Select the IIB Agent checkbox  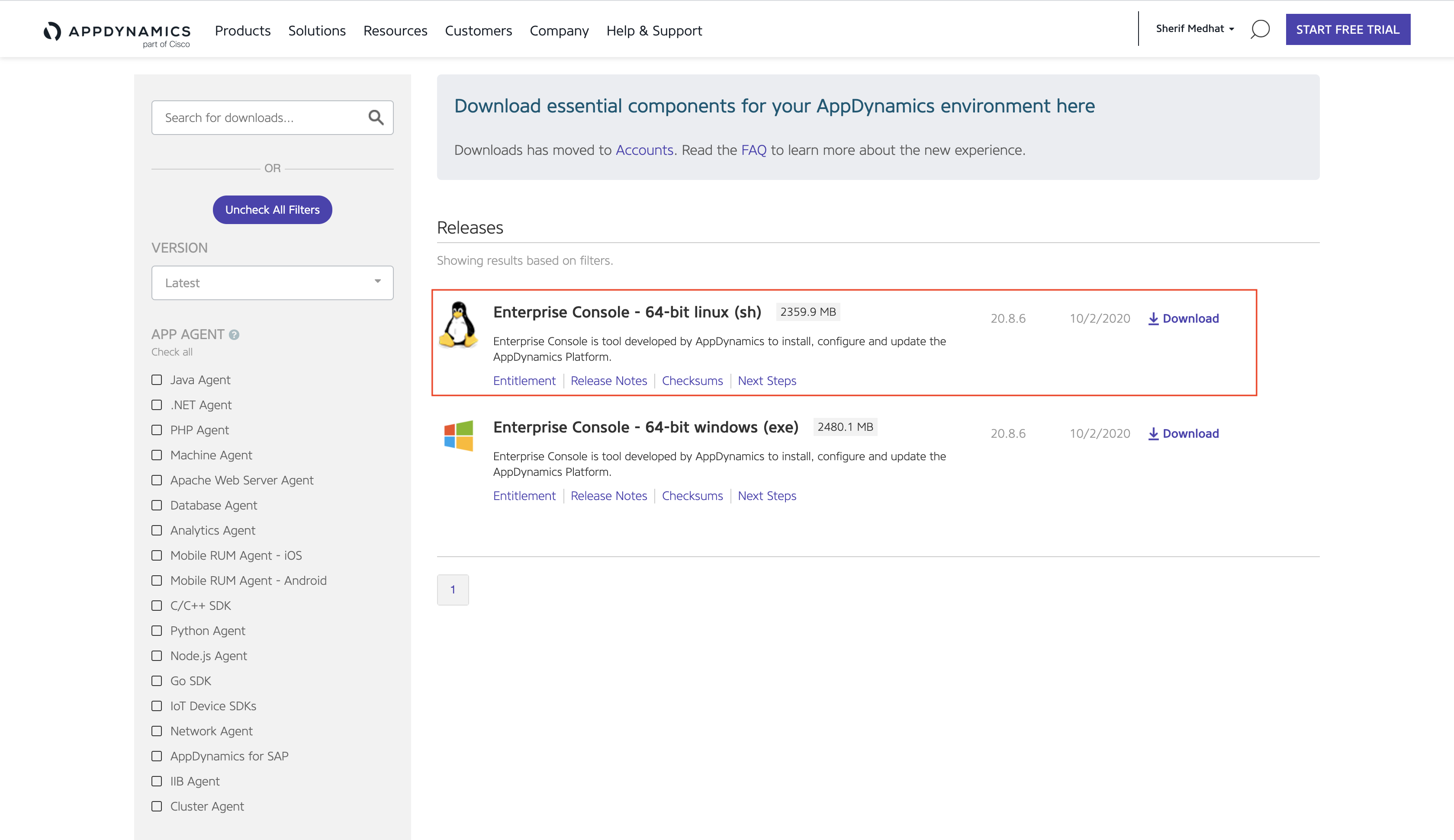(x=156, y=781)
